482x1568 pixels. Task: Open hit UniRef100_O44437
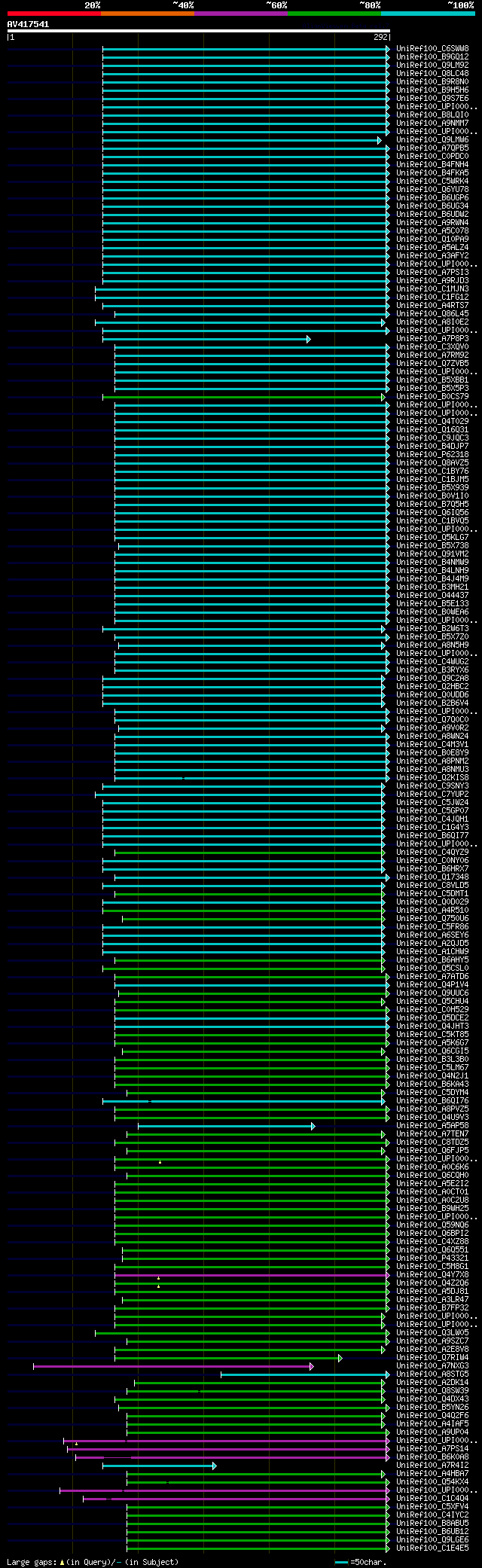(x=432, y=596)
